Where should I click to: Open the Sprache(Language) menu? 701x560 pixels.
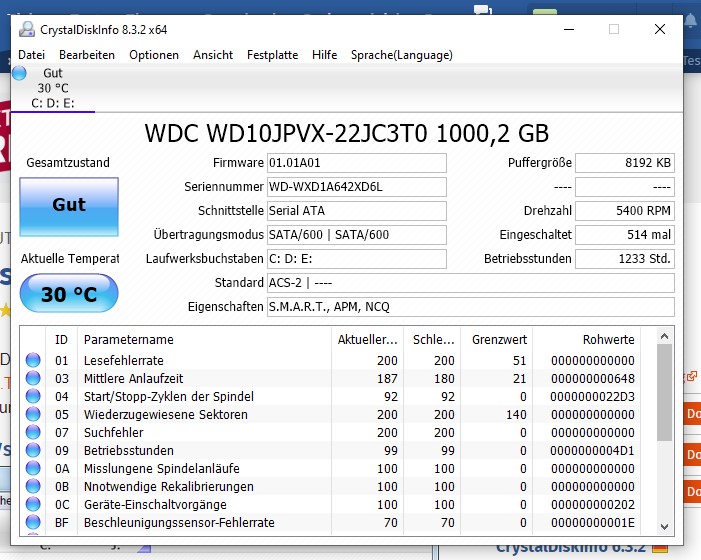(x=401, y=55)
